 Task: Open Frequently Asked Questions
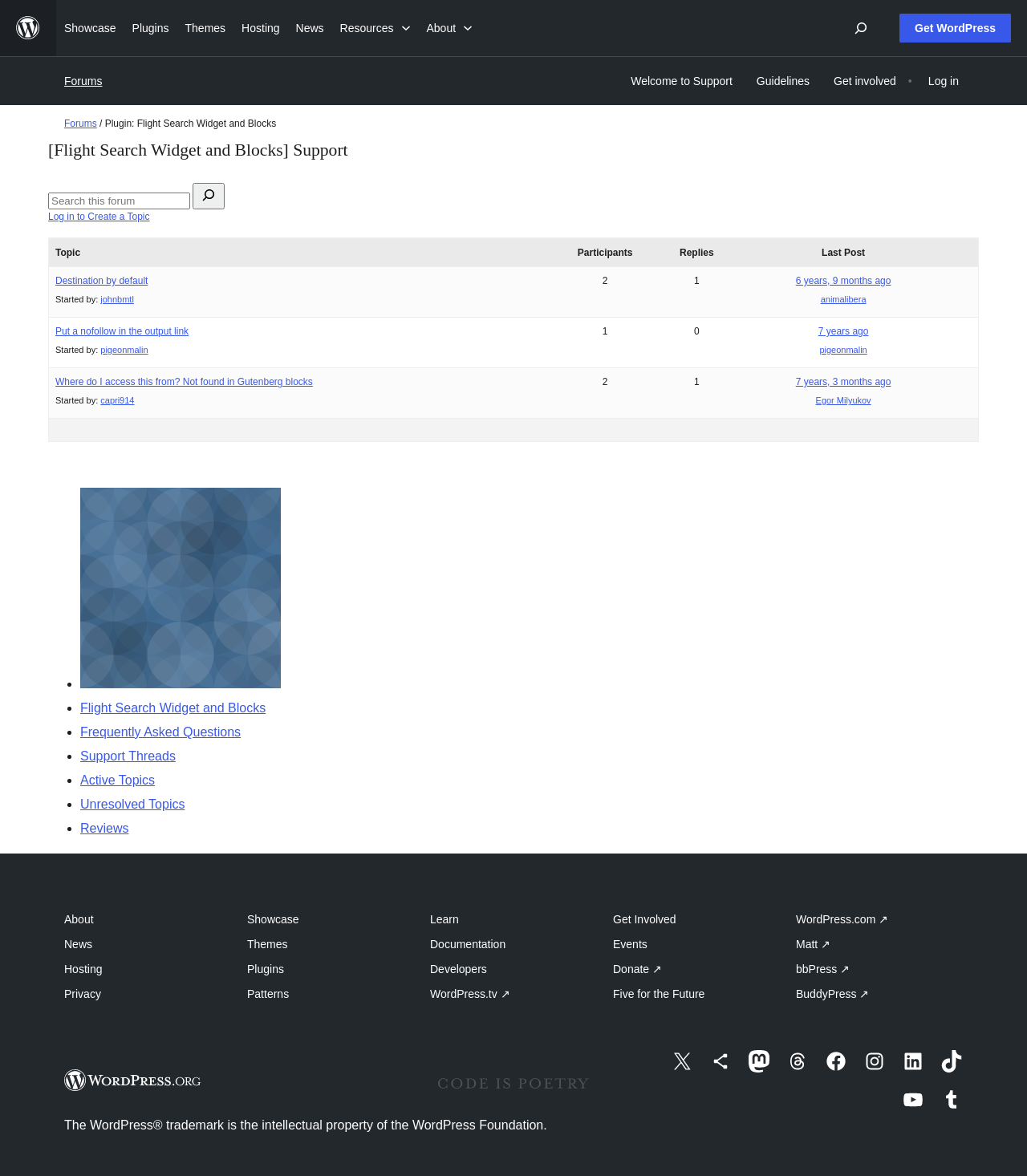point(160,732)
